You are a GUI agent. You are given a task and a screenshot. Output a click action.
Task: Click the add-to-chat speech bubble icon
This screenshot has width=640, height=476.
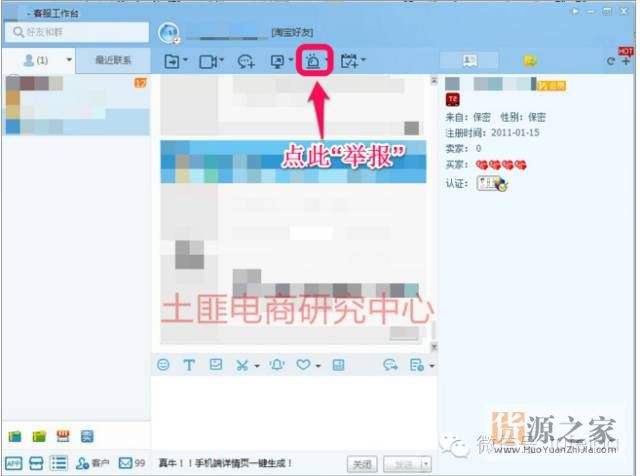[246, 62]
